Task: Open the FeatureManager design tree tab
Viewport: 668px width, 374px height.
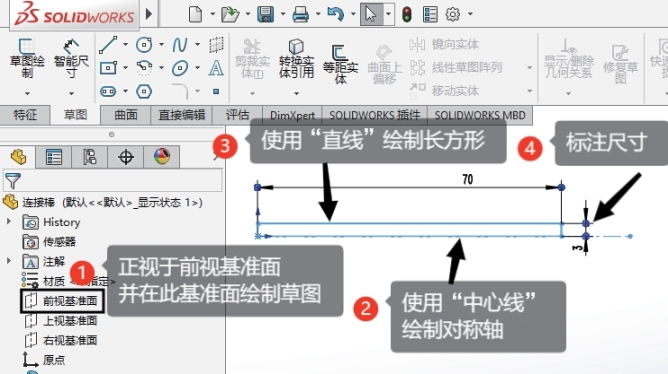Action: (18, 157)
